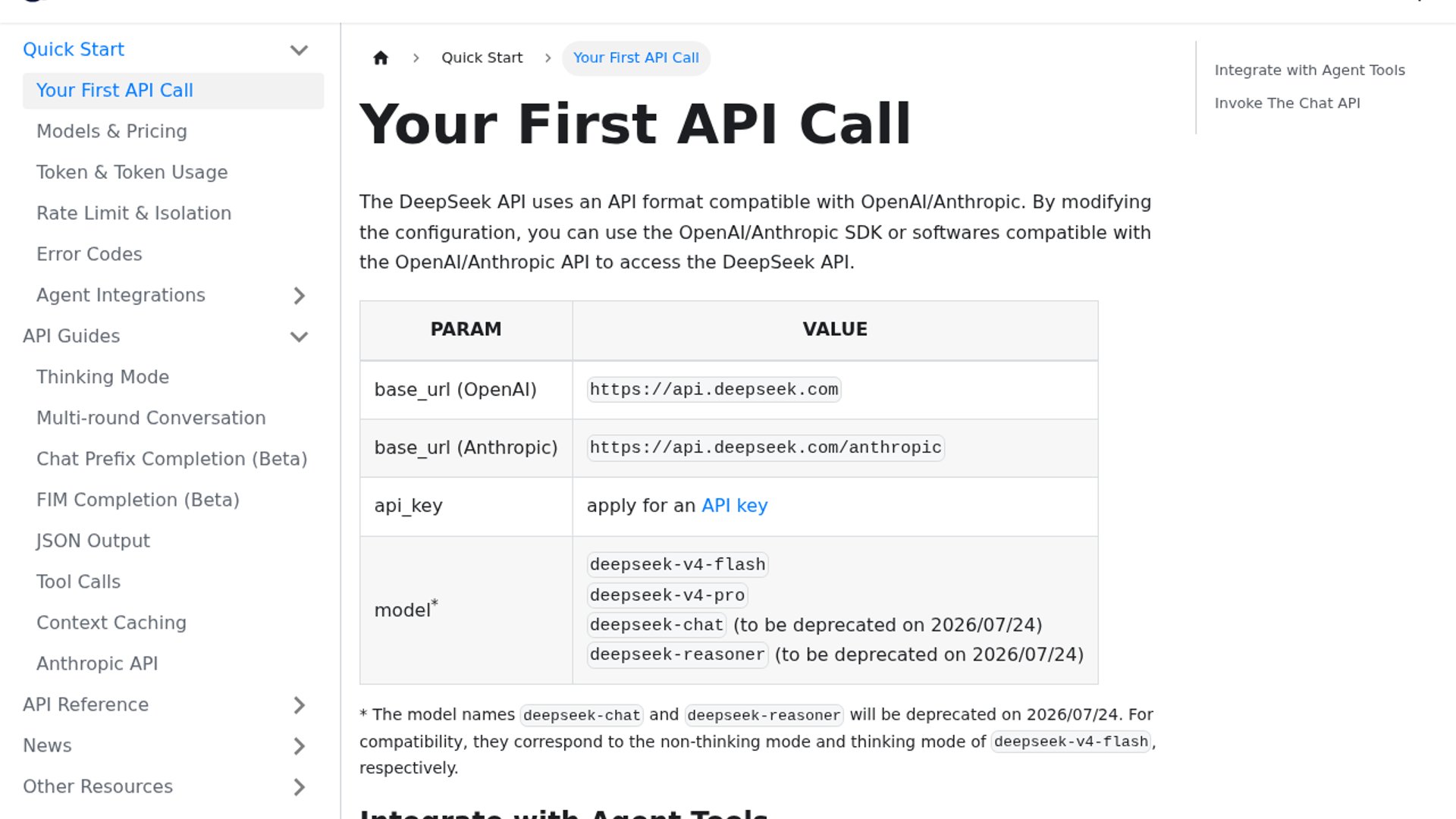The width and height of the screenshot is (1456, 819).
Task: Expand the Other Resources section chevron
Action: point(300,787)
